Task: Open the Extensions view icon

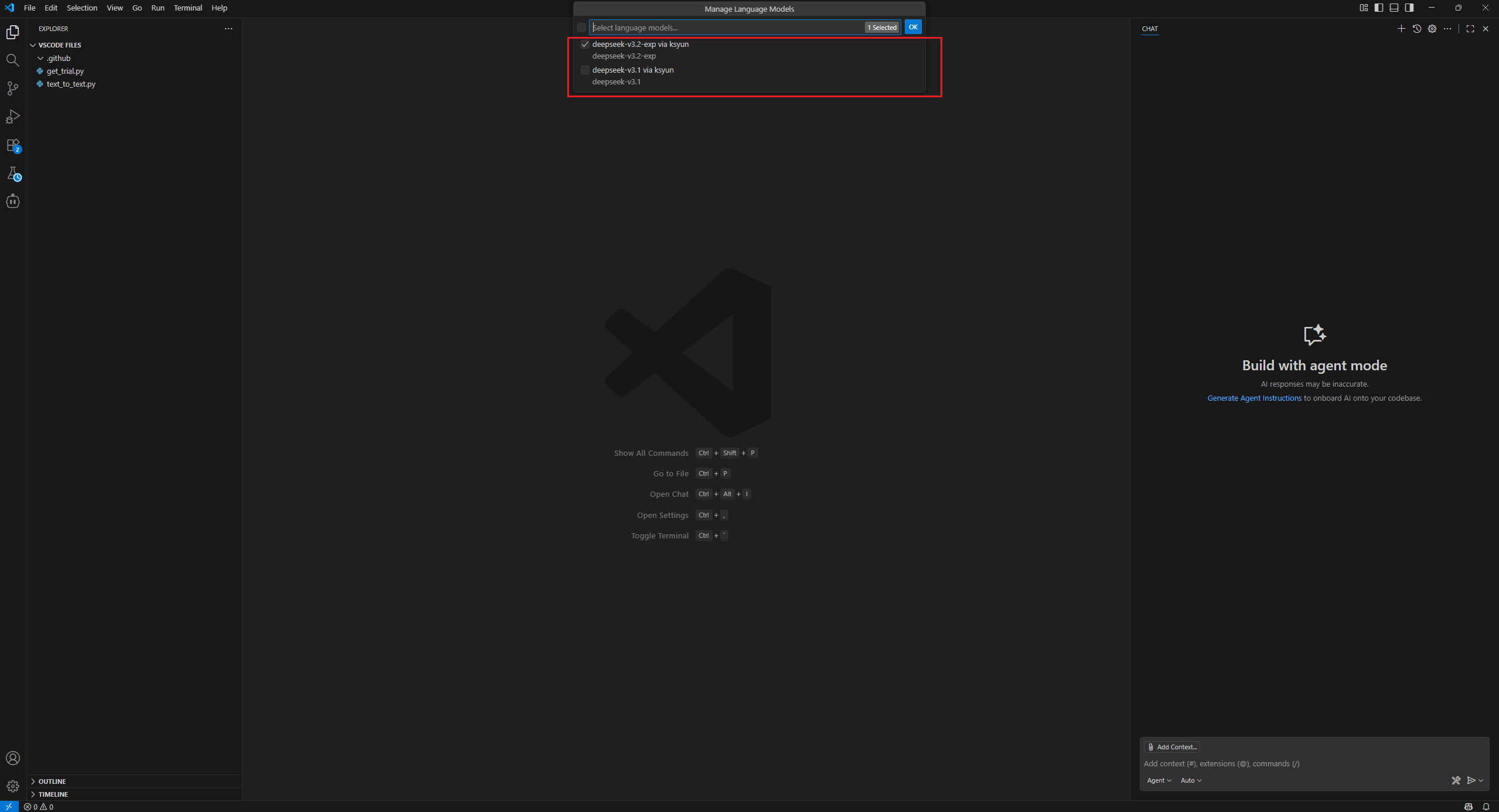Action: 12,145
